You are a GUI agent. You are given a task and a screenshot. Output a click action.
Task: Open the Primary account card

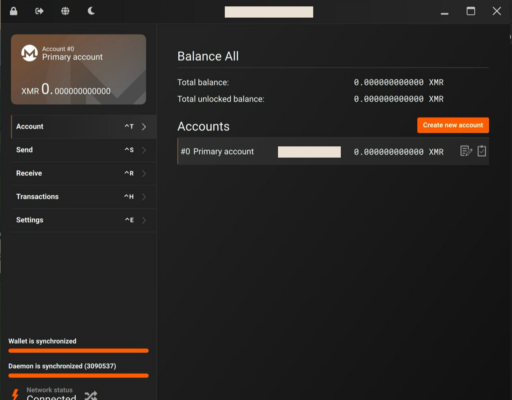pos(78,69)
